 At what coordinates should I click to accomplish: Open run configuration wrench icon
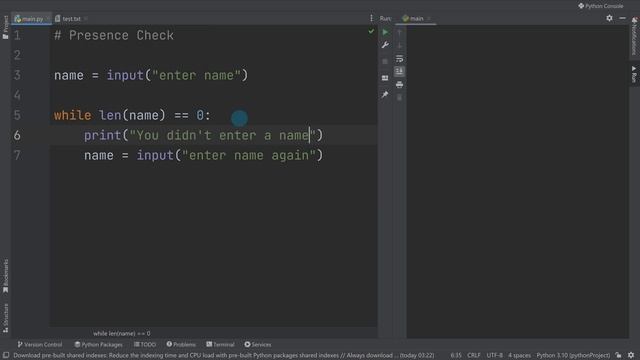click(385, 45)
